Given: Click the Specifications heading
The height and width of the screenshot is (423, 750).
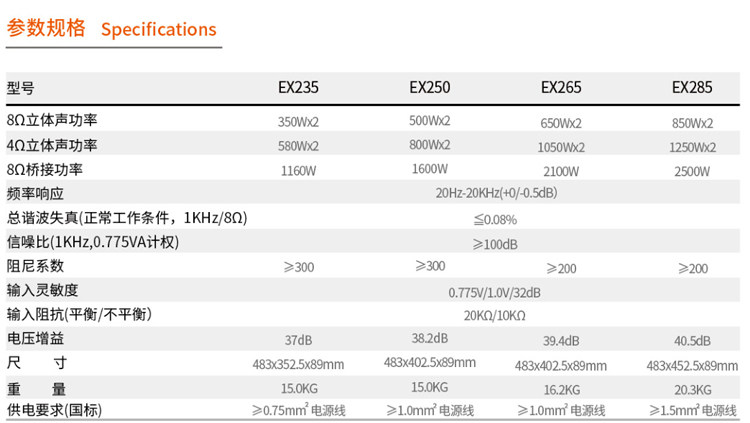Looking at the screenshot, I should pos(159,30).
